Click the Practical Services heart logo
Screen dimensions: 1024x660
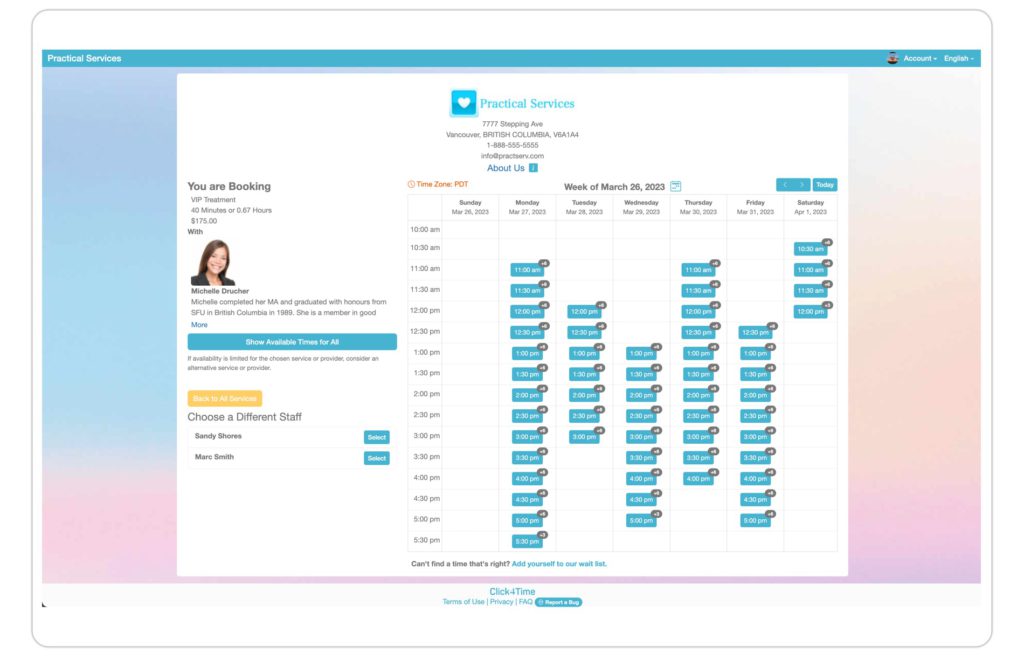[464, 102]
